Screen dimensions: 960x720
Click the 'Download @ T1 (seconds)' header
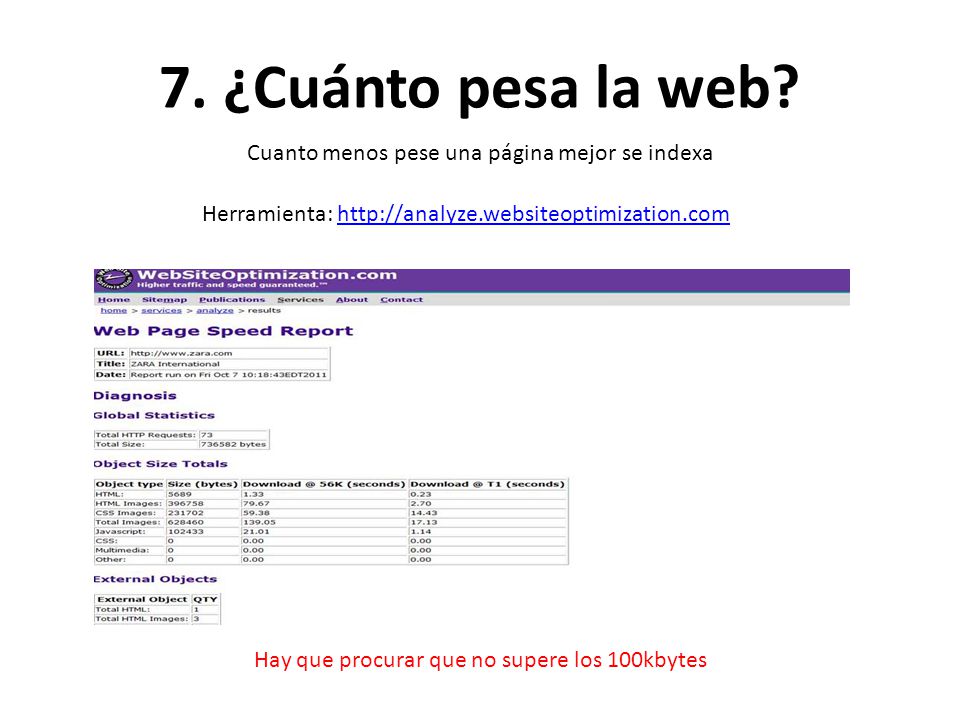tap(488, 484)
